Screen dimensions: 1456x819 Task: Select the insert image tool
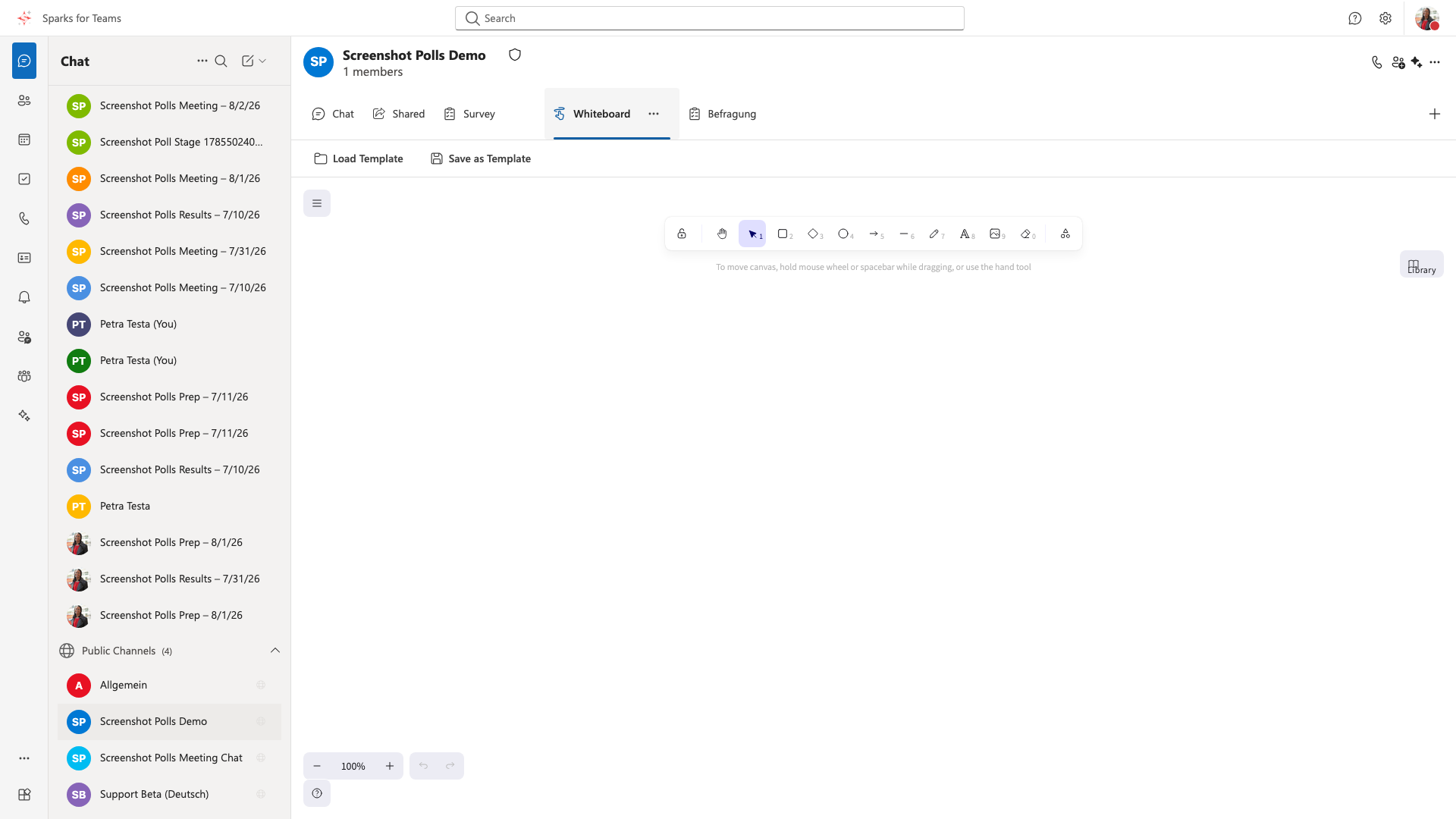point(995,234)
